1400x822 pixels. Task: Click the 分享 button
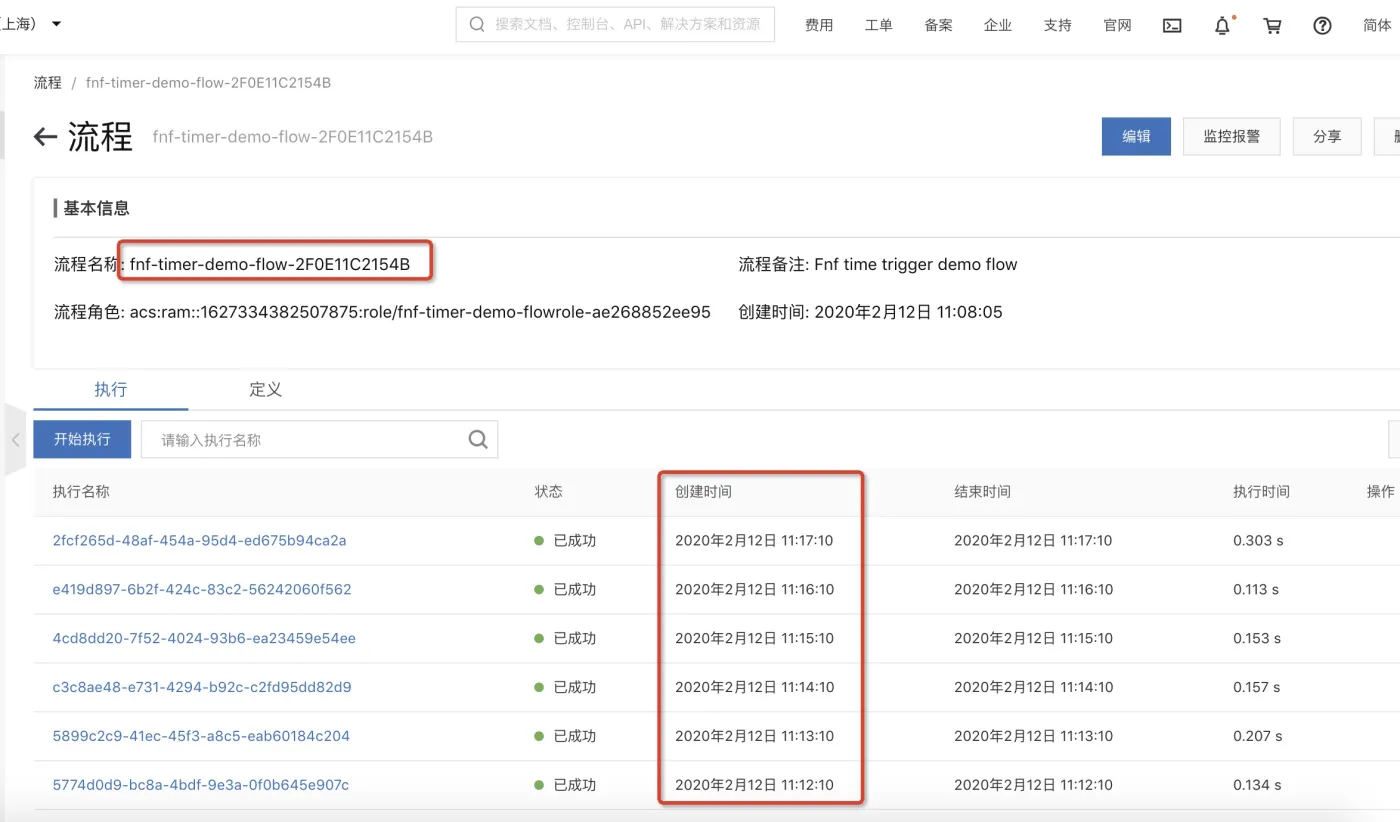click(1327, 137)
